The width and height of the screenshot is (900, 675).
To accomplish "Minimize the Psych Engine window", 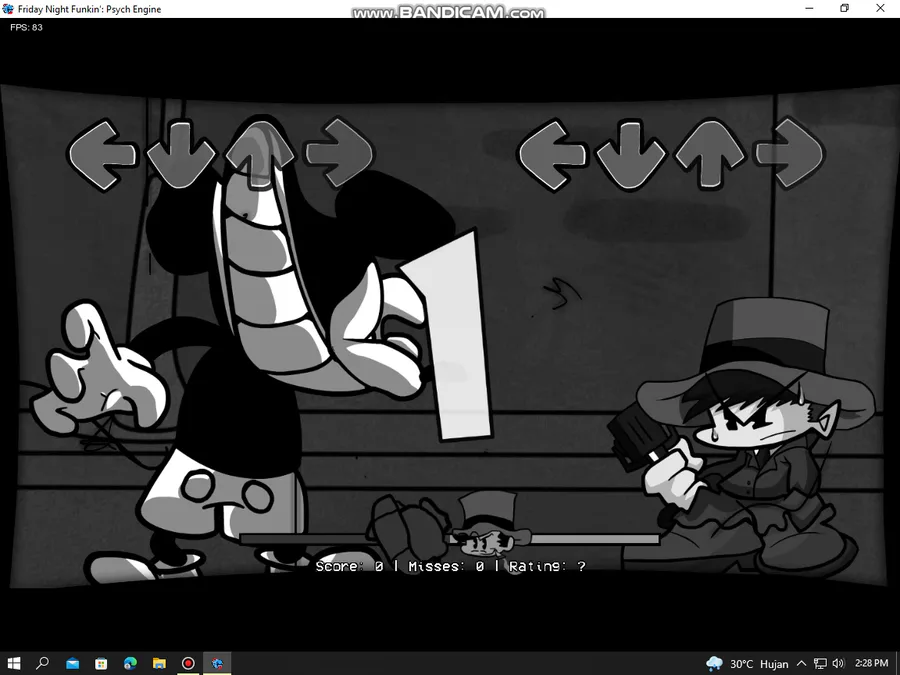I will (x=809, y=9).
